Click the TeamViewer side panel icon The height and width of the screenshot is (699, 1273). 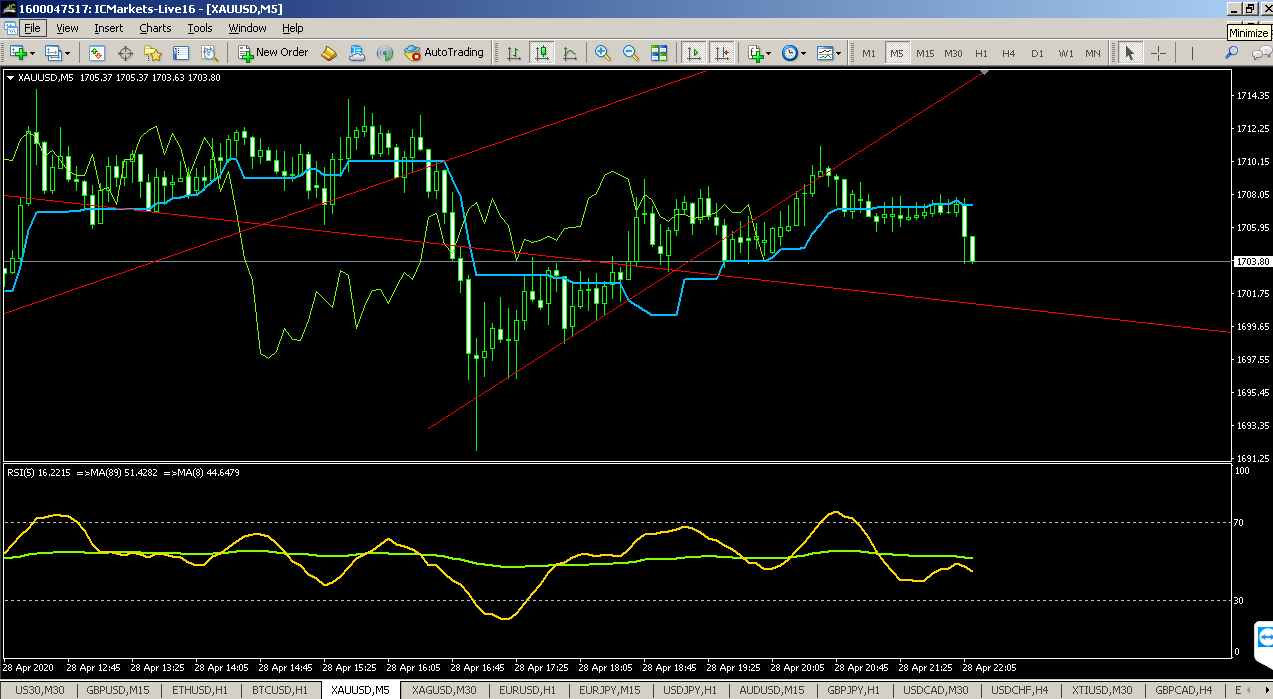[1265, 637]
